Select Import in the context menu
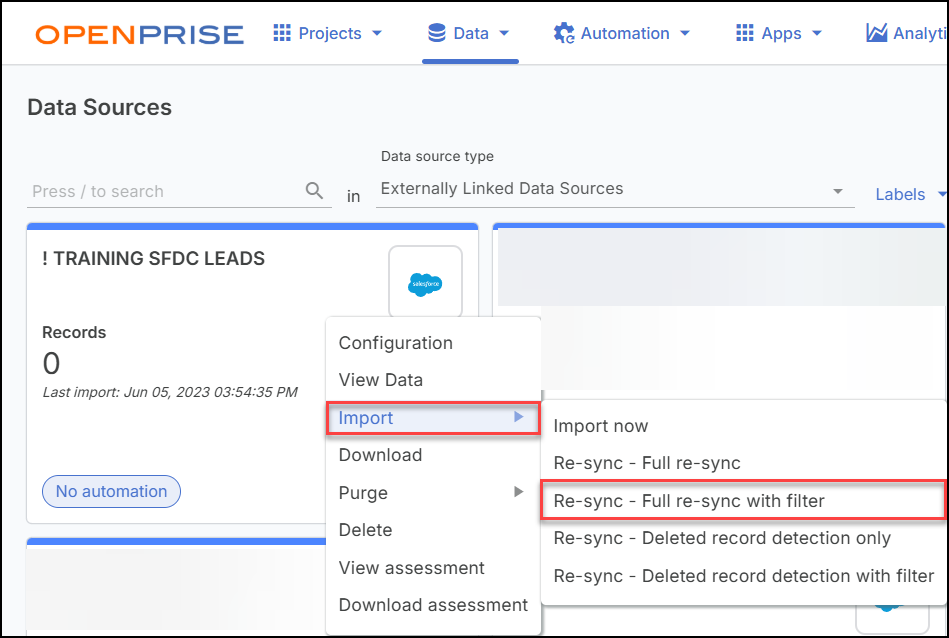The width and height of the screenshot is (949, 638). [433, 418]
